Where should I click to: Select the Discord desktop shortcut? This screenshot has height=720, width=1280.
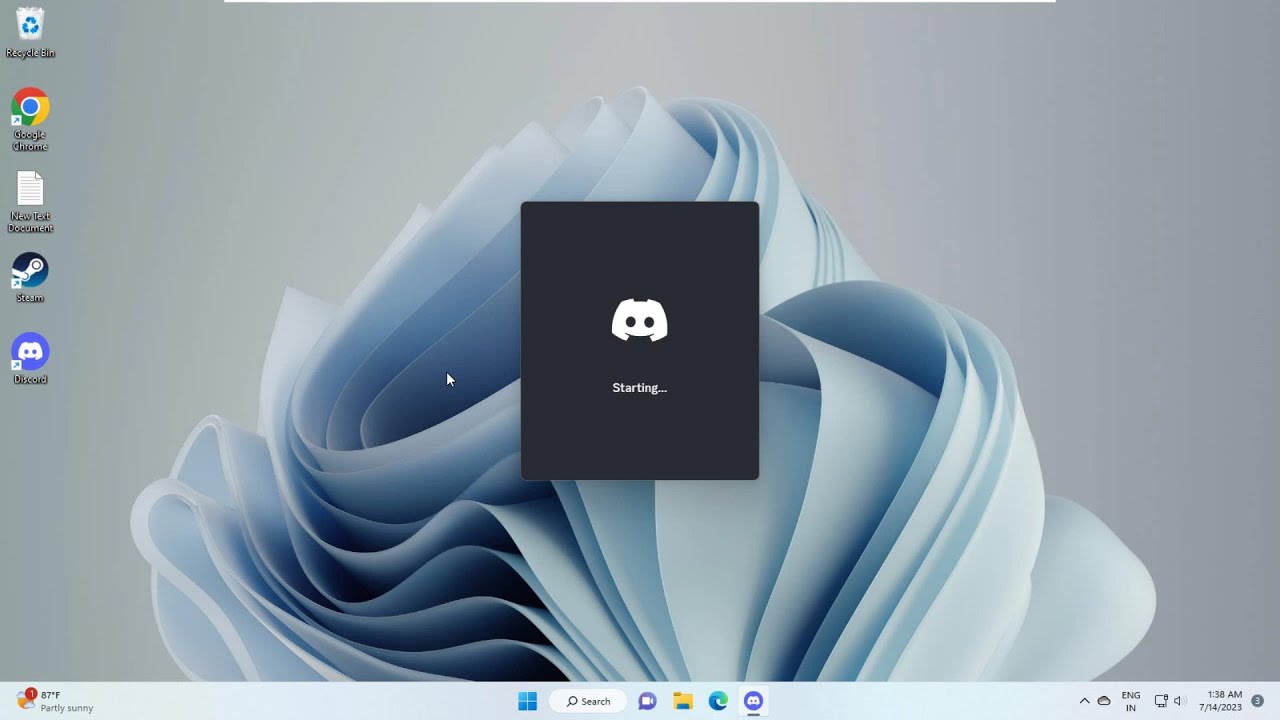tap(30, 359)
